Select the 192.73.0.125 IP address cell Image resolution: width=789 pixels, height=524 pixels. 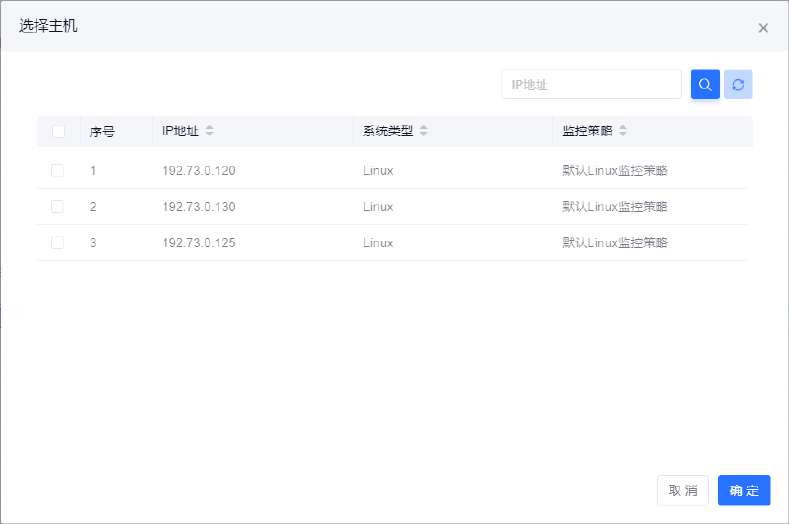click(x=198, y=243)
